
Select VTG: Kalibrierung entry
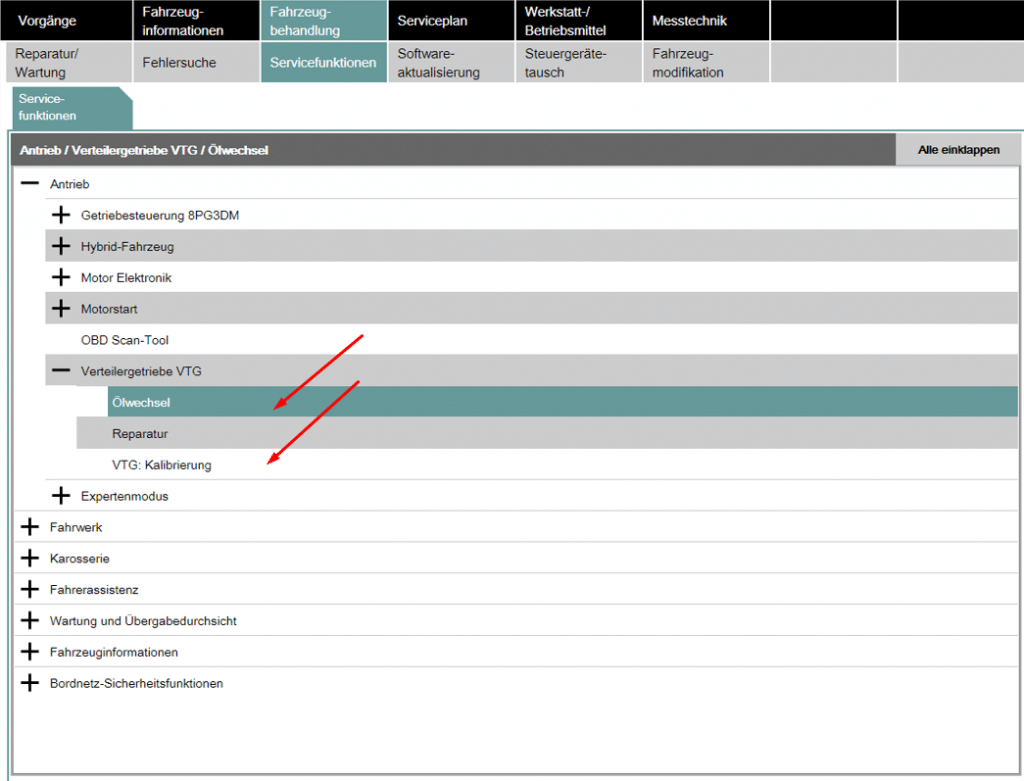161,465
